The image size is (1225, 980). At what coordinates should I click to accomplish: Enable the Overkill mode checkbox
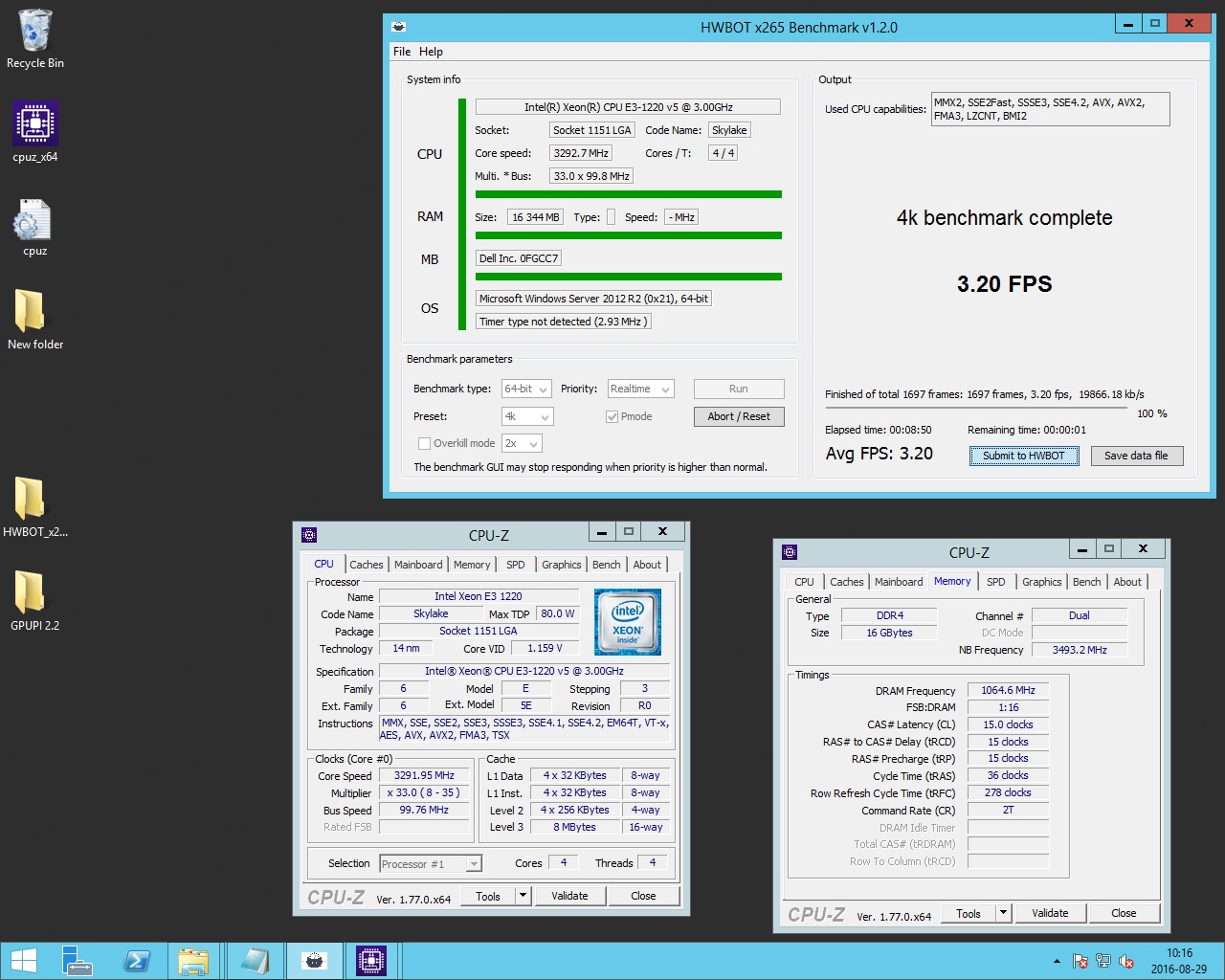click(424, 443)
